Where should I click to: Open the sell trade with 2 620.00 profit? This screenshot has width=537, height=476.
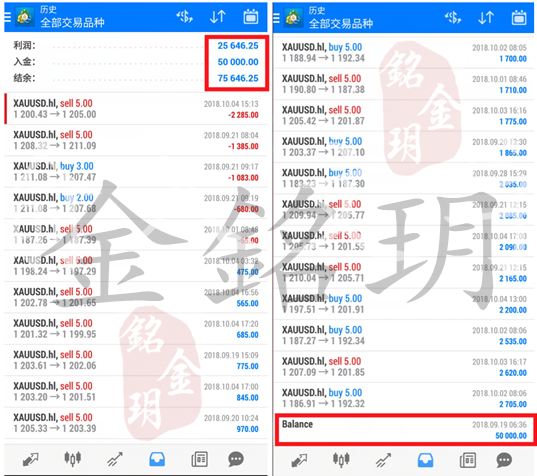[x=404, y=367]
